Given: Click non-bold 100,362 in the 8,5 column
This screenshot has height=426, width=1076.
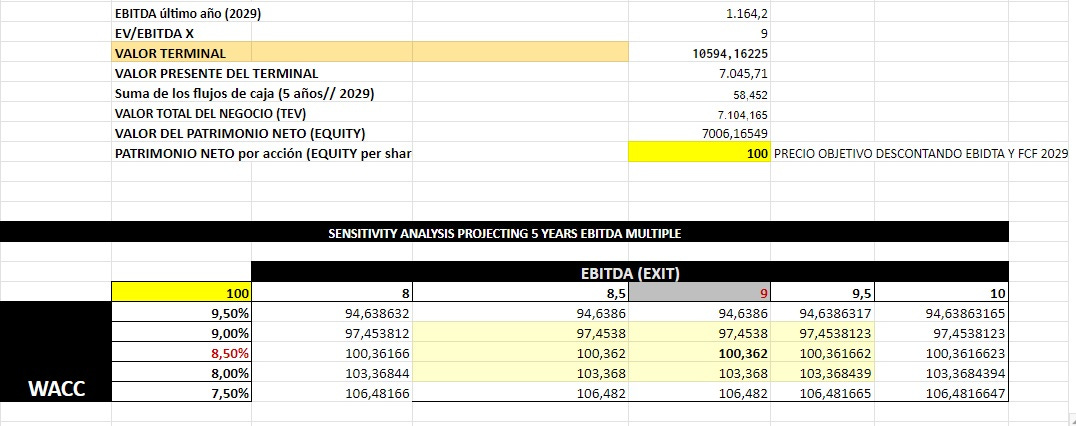Looking at the screenshot, I should [521, 353].
